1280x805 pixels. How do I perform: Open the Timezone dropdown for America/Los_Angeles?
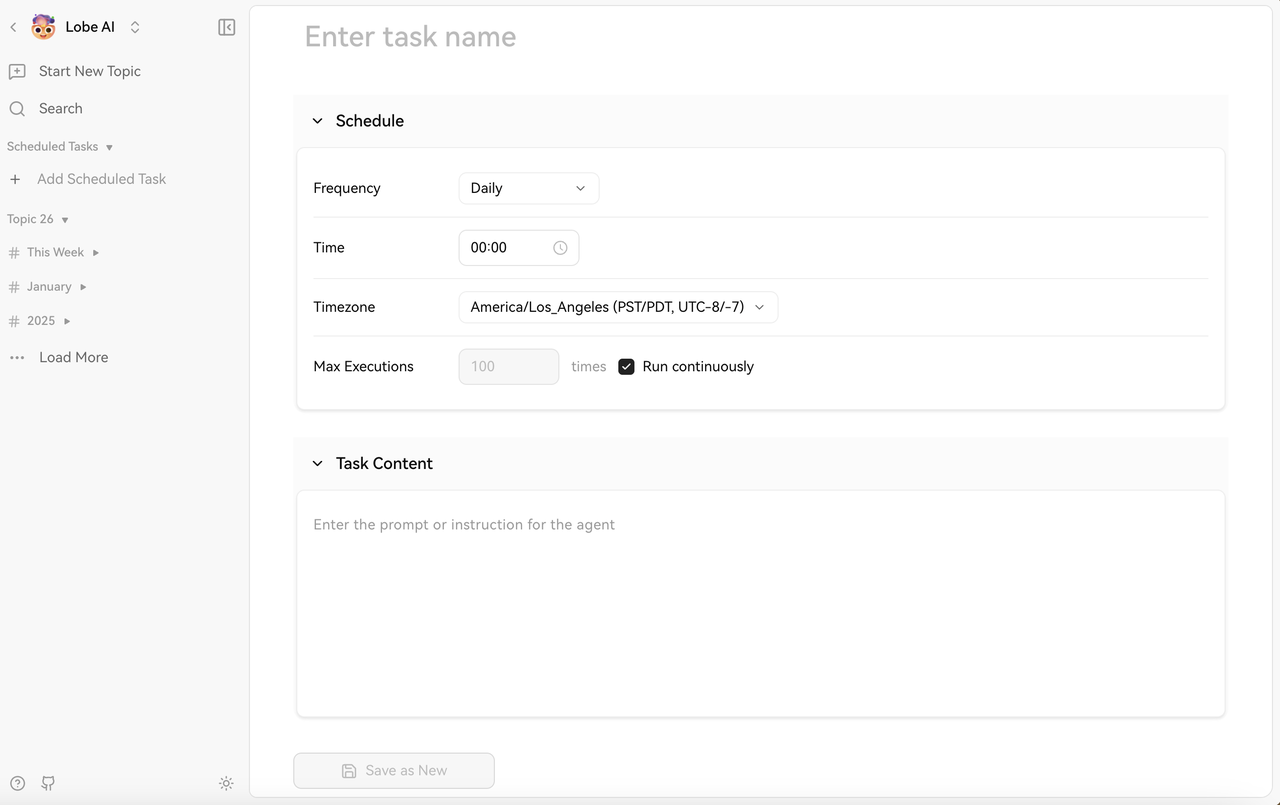(x=617, y=307)
